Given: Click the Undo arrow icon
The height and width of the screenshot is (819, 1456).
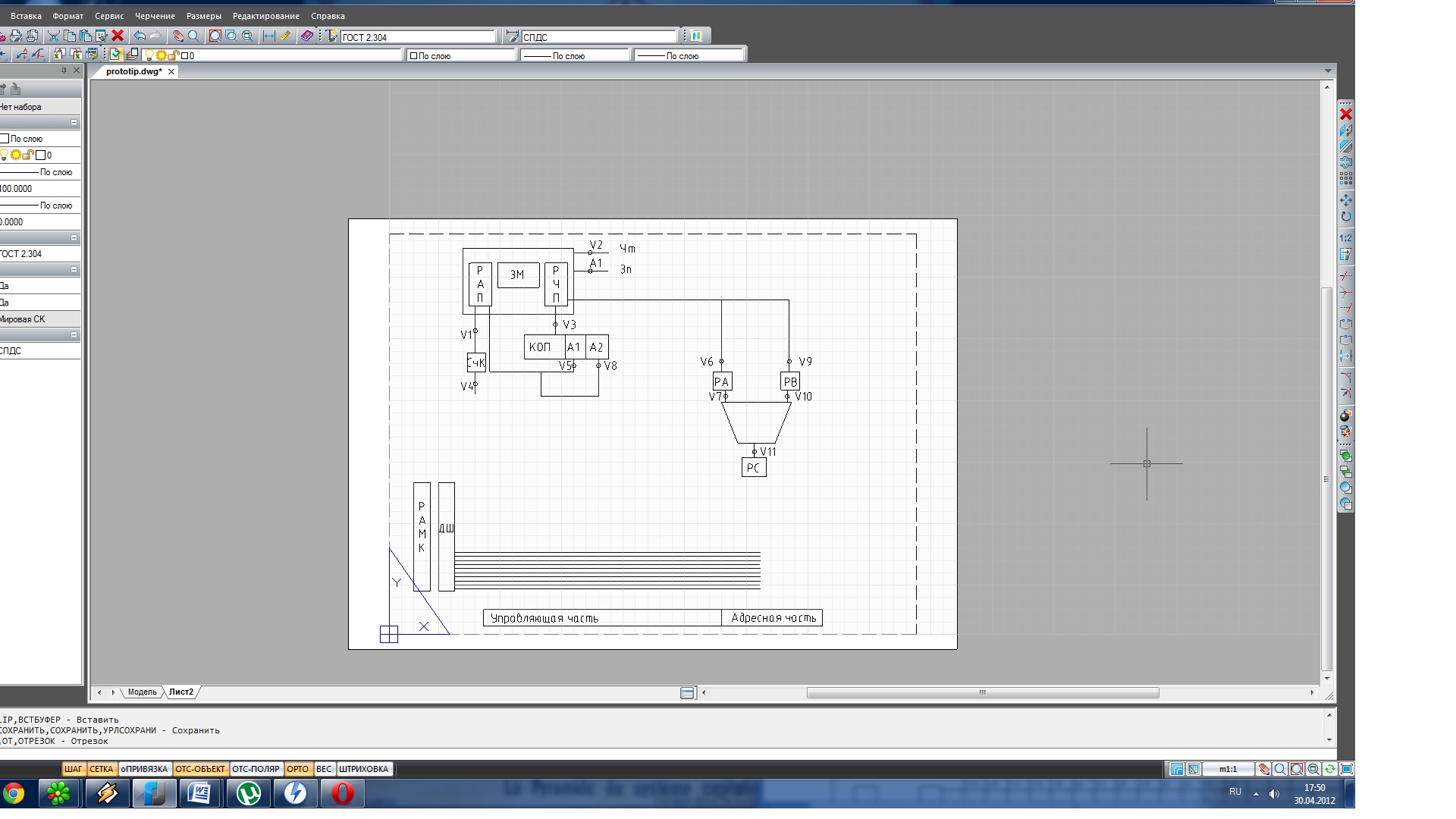Looking at the screenshot, I should pos(140,36).
